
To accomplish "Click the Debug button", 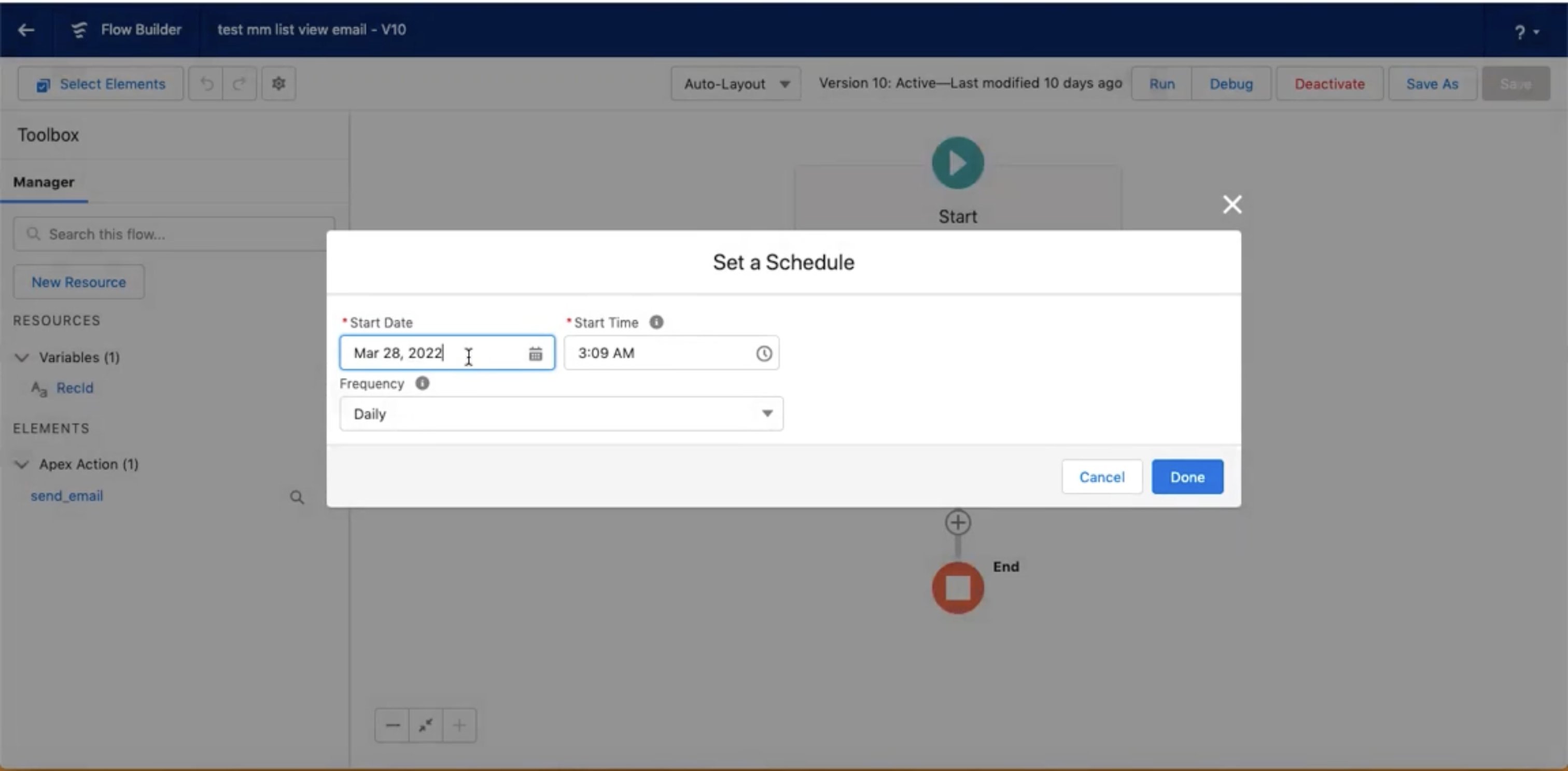I will tap(1231, 84).
